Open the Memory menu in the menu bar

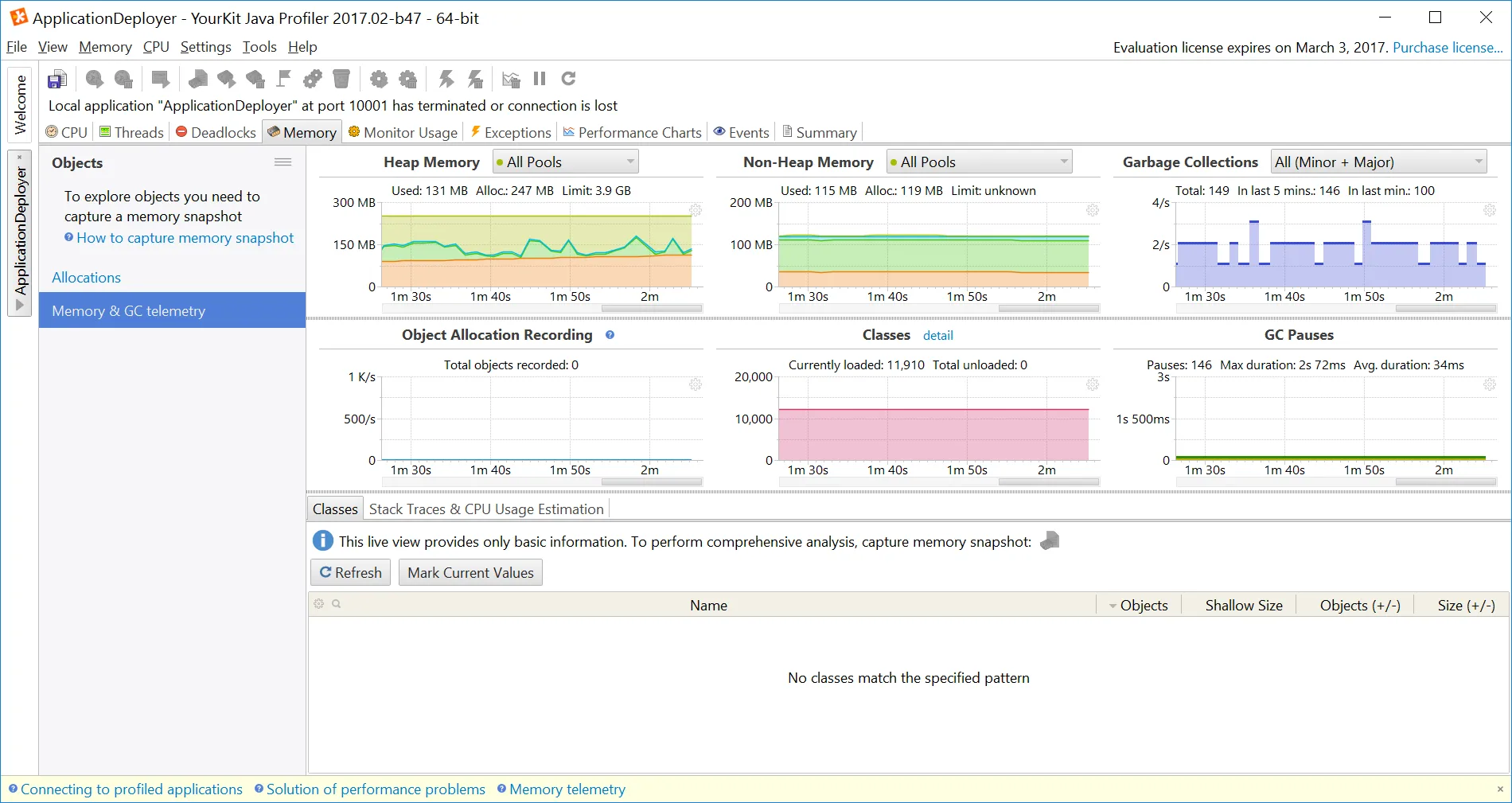coord(105,47)
